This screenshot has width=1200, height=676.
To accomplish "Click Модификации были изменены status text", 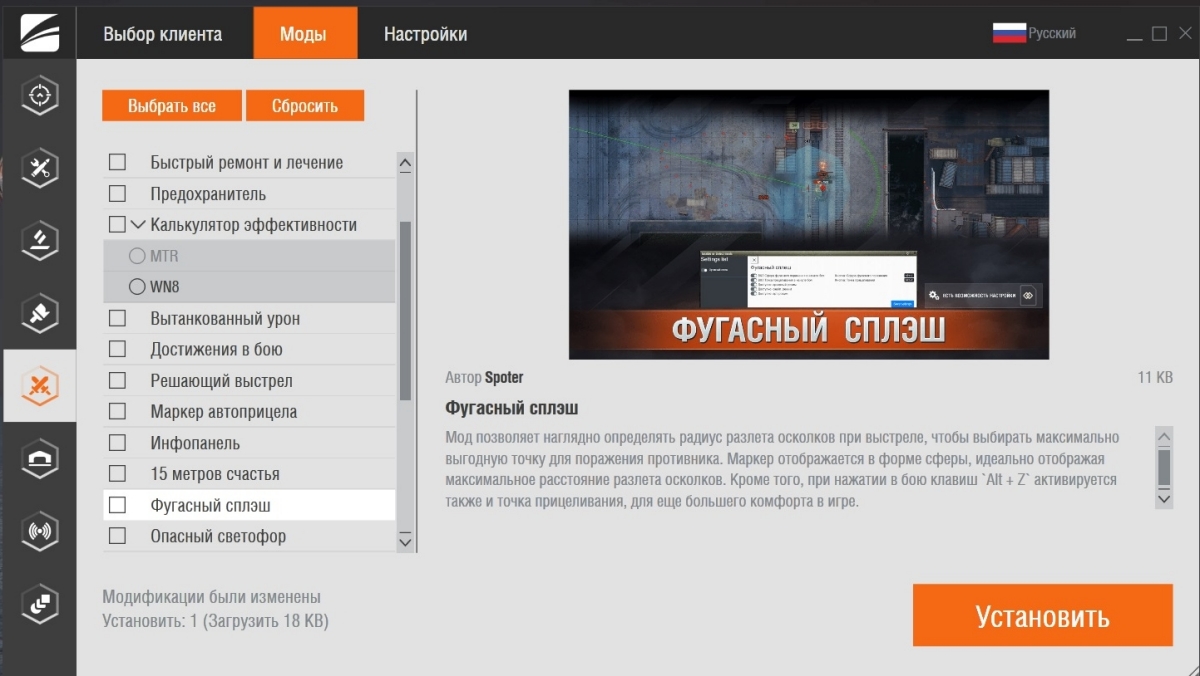I will pyautogui.click(x=211, y=597).
